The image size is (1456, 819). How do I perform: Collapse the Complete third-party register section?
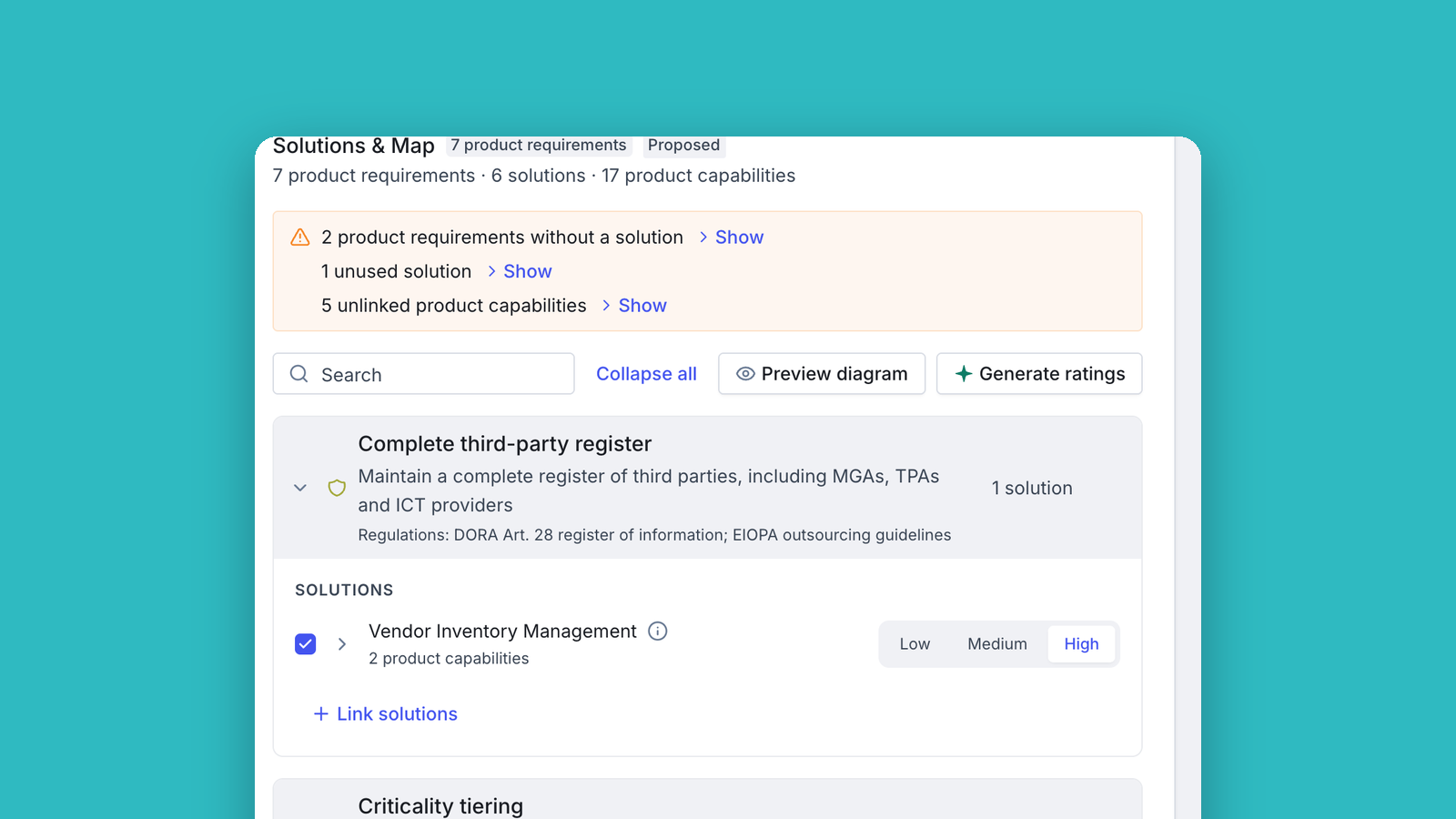pos(300,488)
